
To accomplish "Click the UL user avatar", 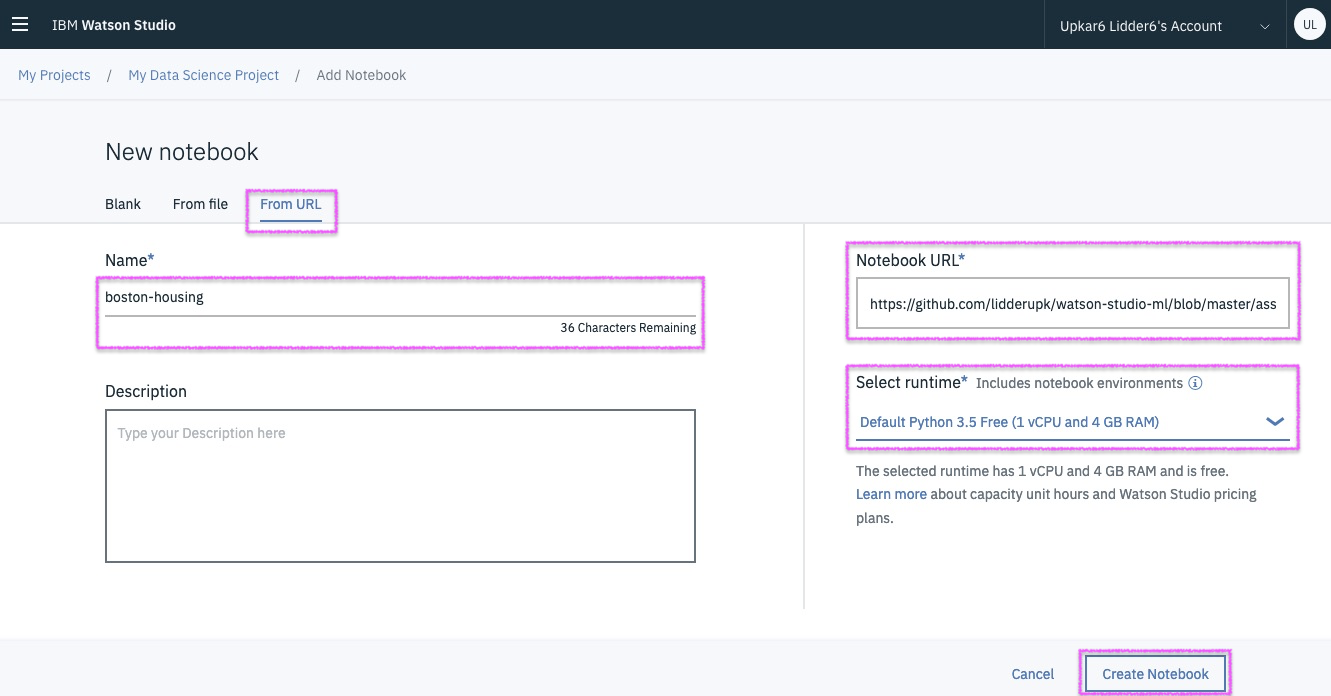I will pos(1309,25).
